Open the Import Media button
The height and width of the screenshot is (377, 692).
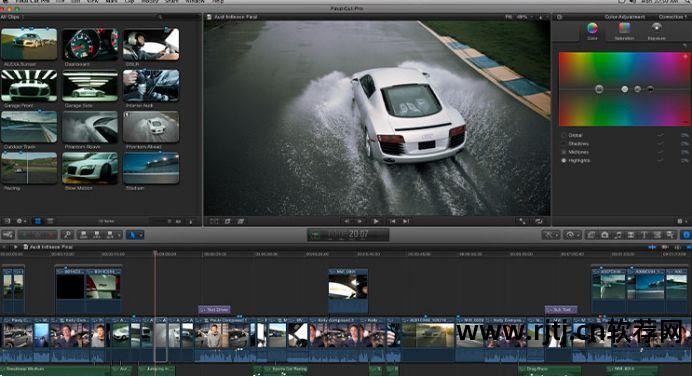pyautogui.click(x=8, y=235)
